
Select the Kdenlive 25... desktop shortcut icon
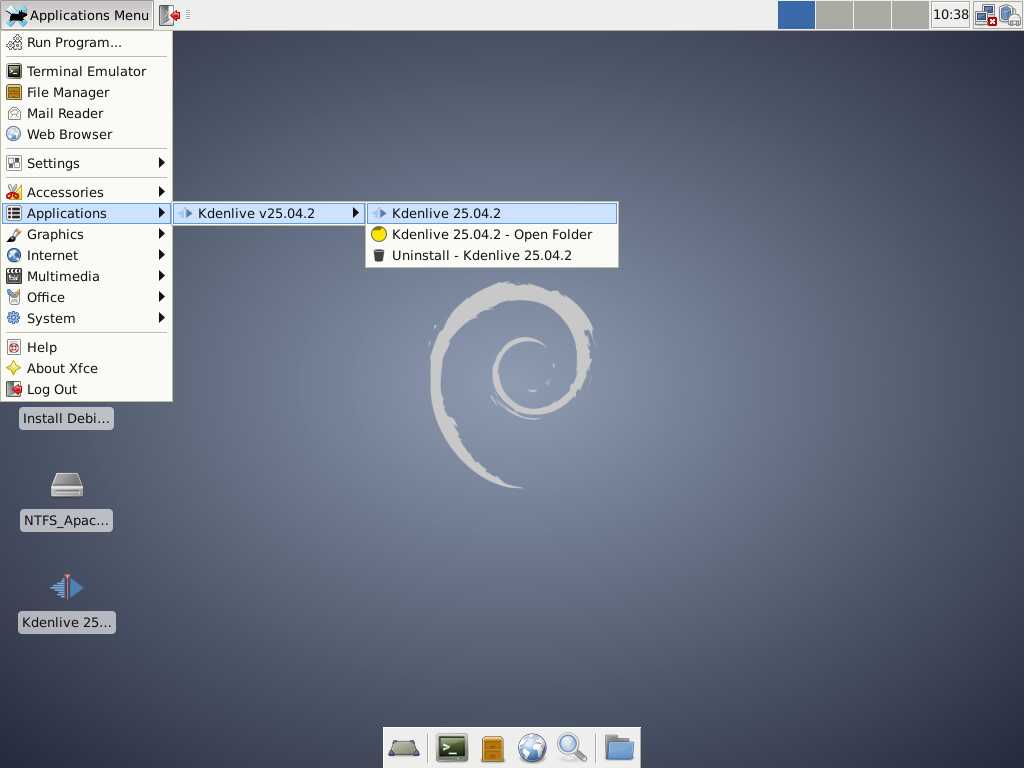coord(67,587)
